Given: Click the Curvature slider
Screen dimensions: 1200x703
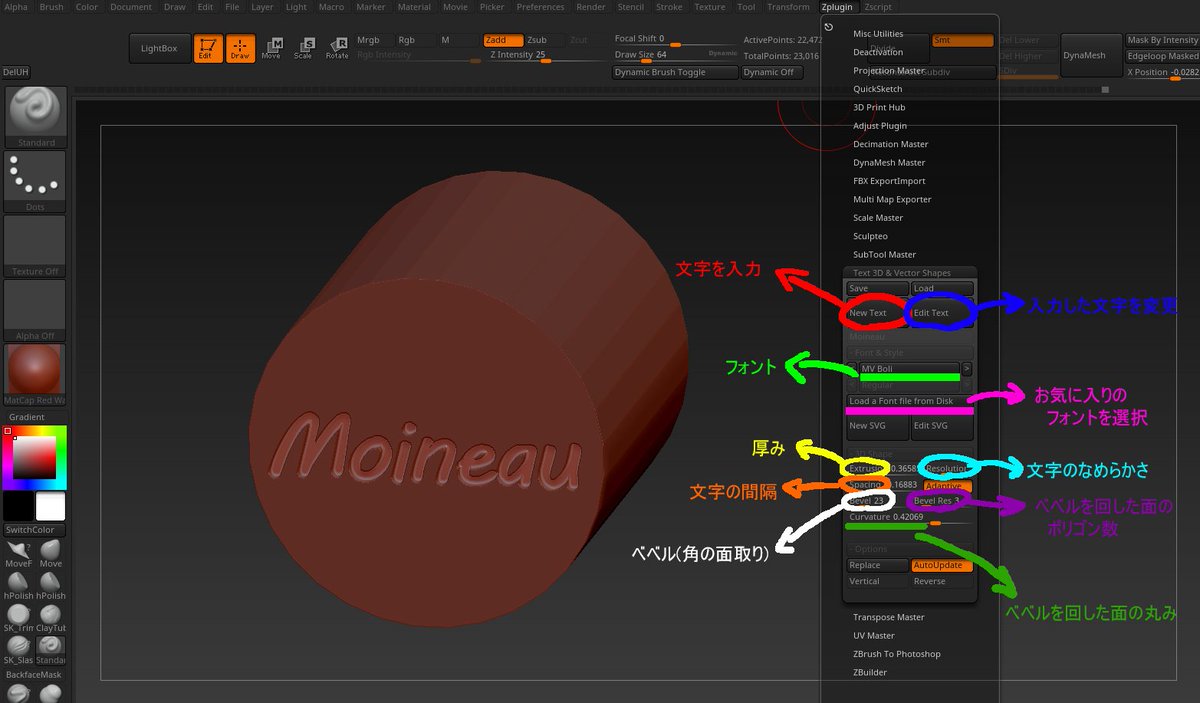Looking at the screenshot, I should (x=909, y=518).
